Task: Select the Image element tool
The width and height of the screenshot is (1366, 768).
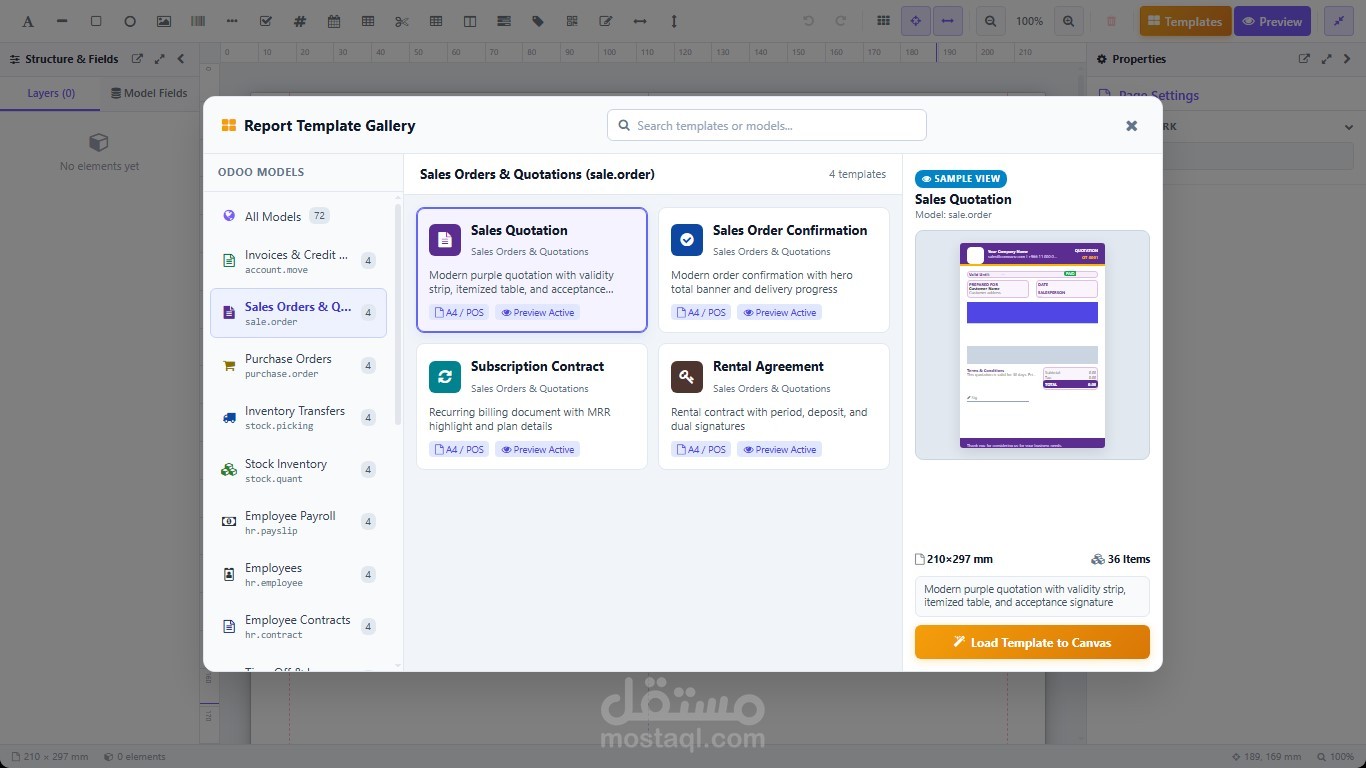Action: tap(164, 21)
